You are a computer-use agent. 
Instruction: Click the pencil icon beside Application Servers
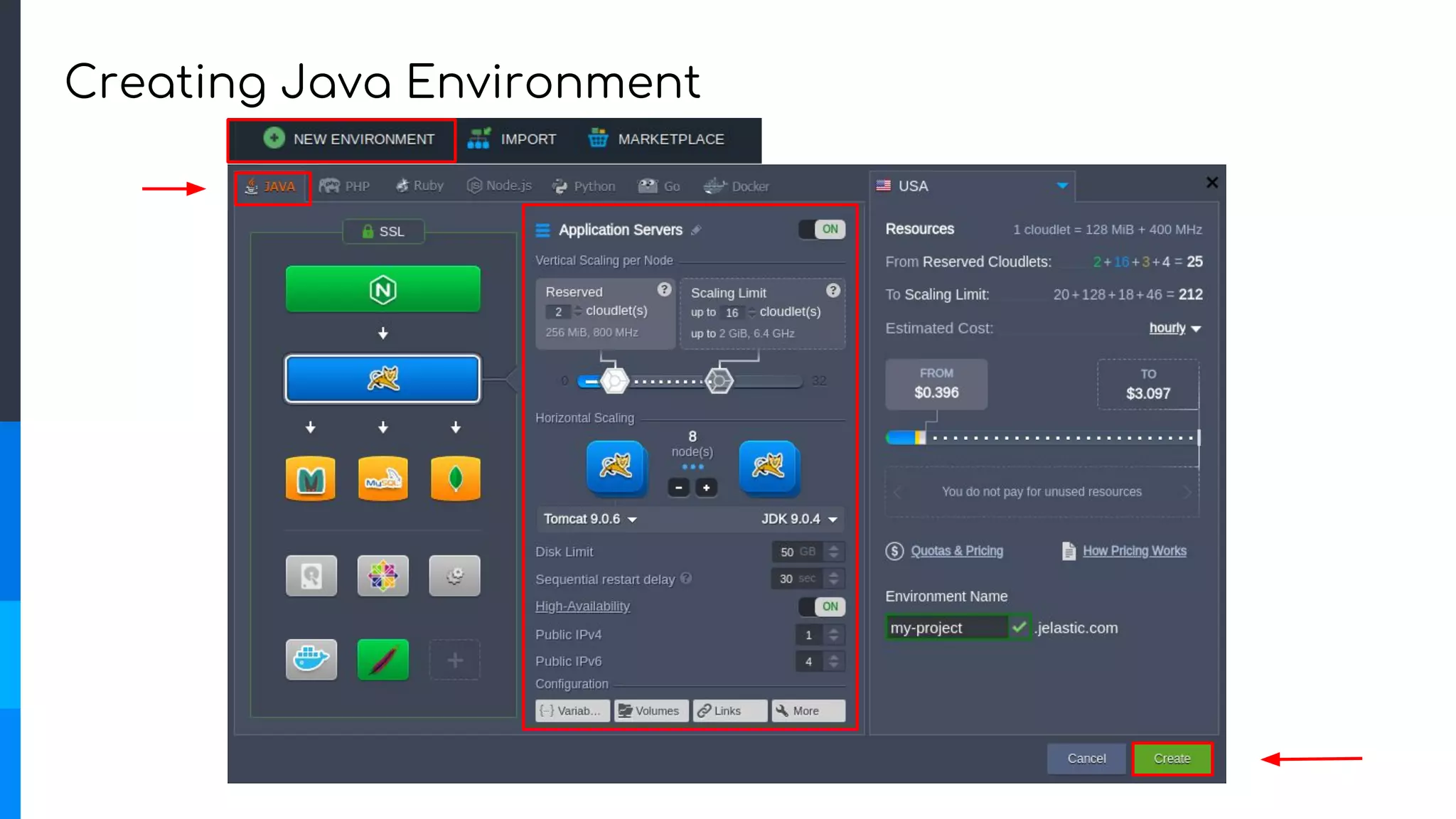(697, 230)
